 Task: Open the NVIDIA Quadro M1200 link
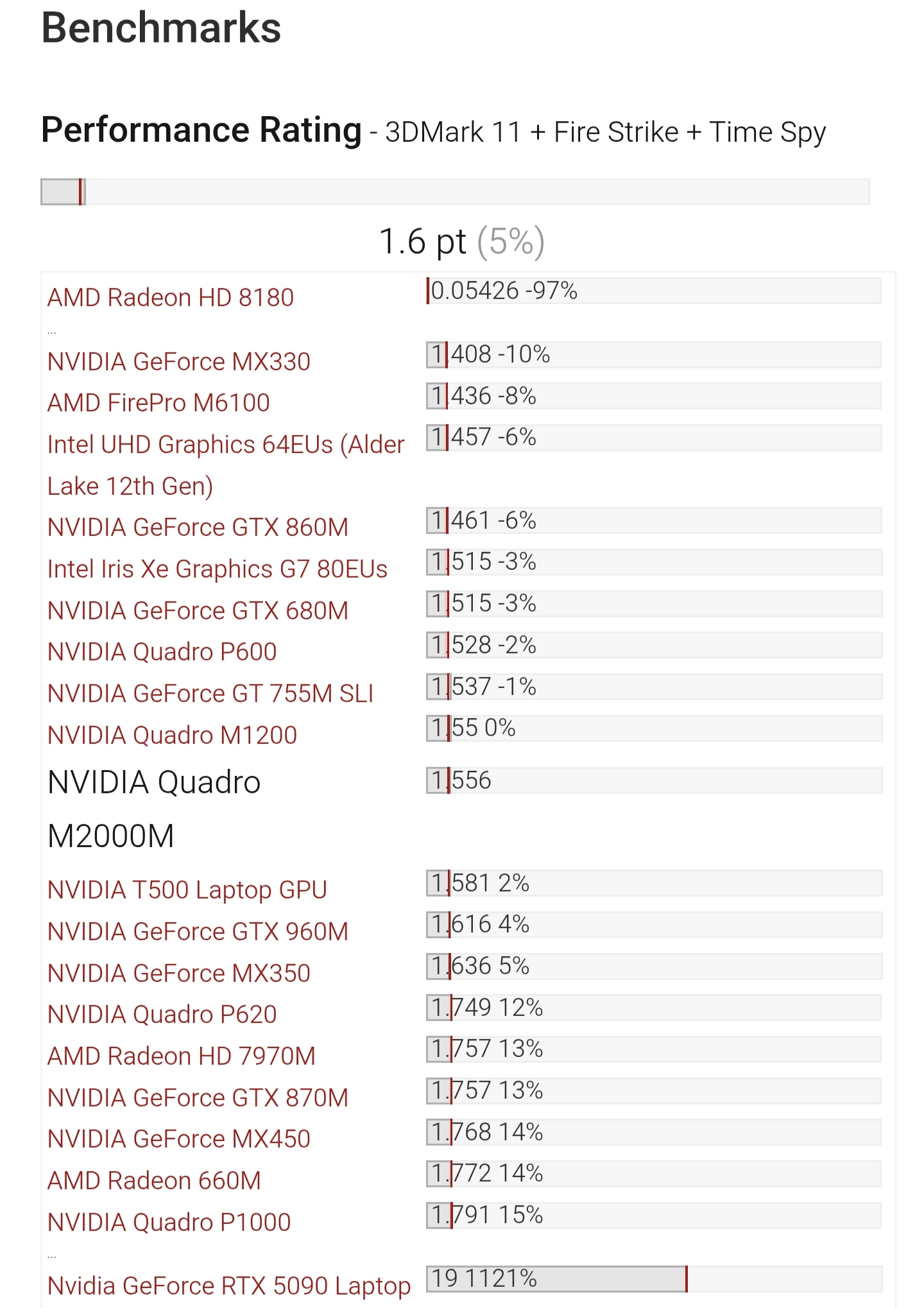(x=172, y=736)
